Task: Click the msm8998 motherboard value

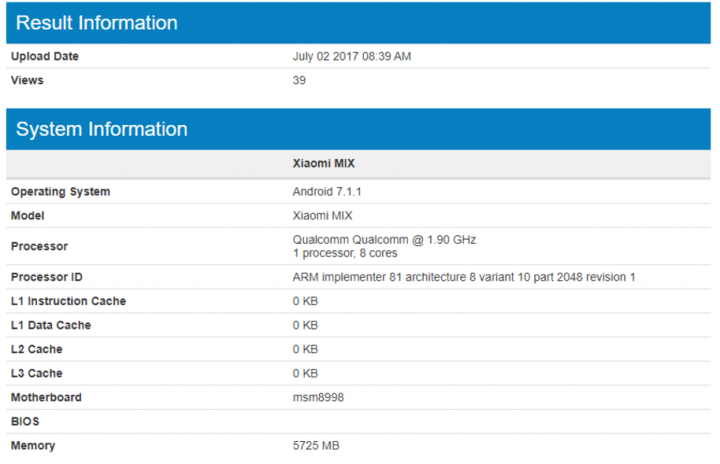Action: [318, 397]
